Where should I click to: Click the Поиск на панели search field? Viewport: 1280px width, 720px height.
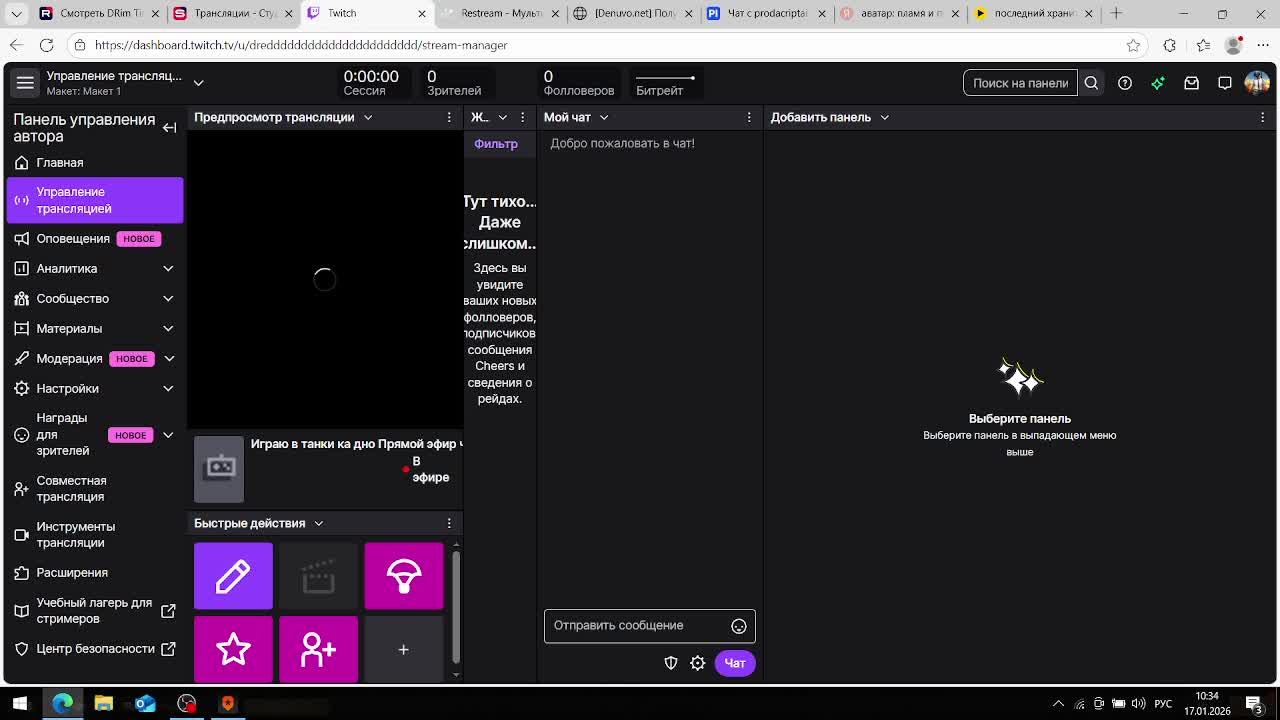[x=1021, y=83]
